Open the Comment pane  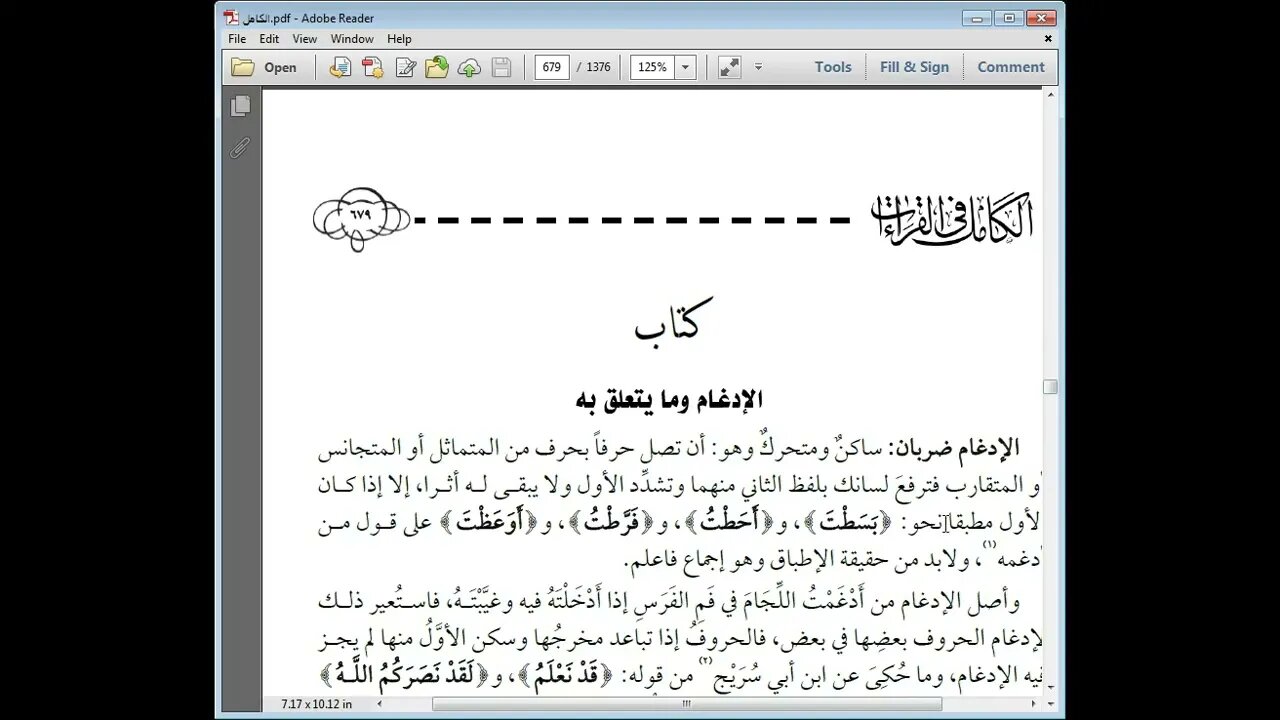pos(1011,67)
